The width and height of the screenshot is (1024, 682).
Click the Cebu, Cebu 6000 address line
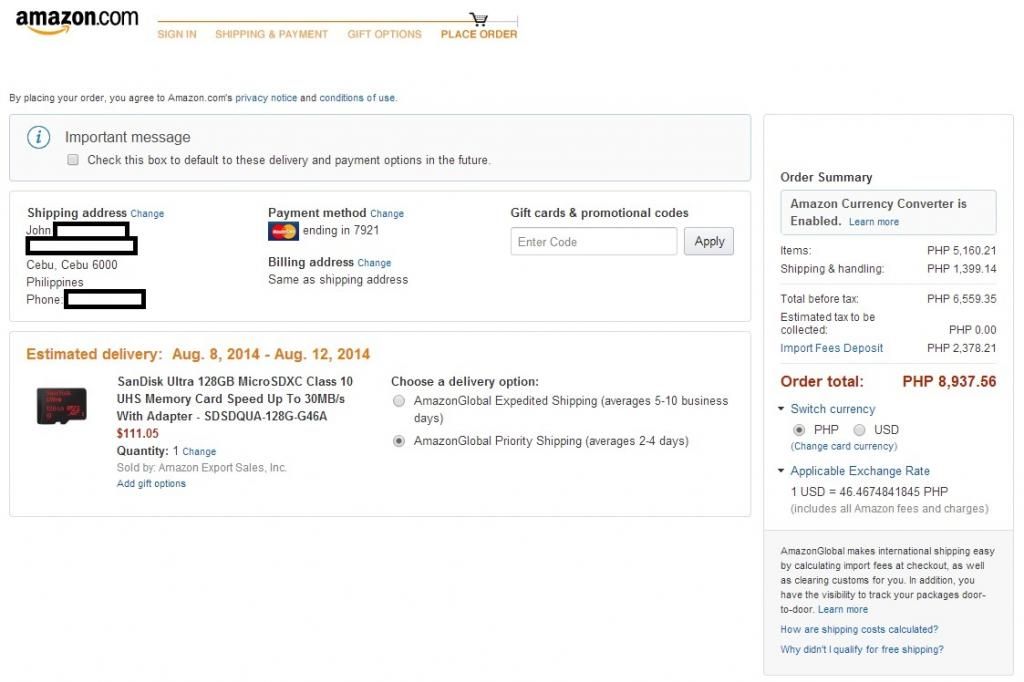[x=72, y=265]
